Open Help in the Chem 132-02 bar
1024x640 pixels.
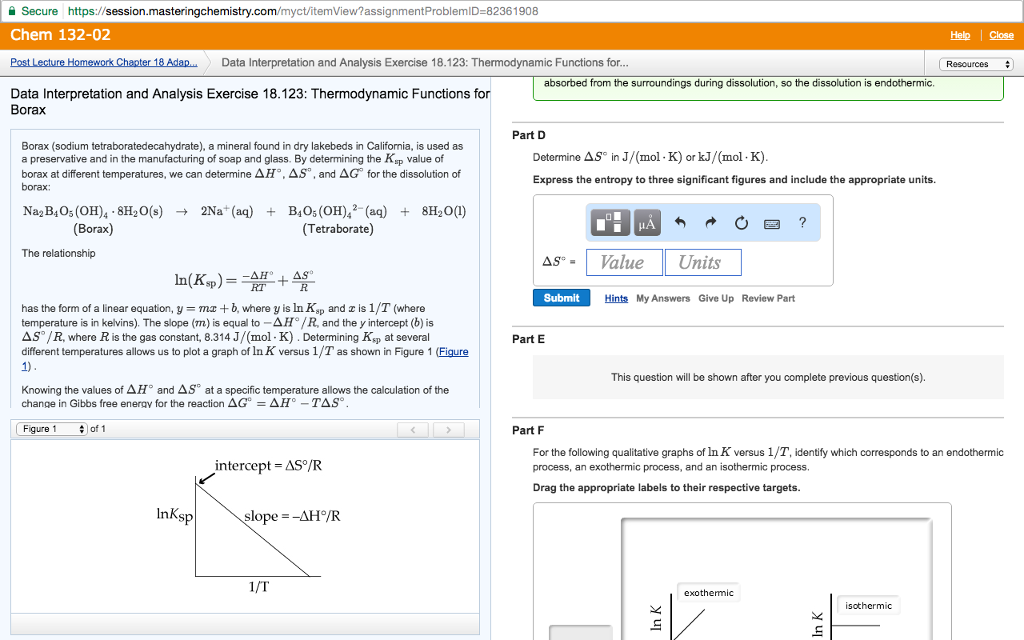tap(960, 35)
